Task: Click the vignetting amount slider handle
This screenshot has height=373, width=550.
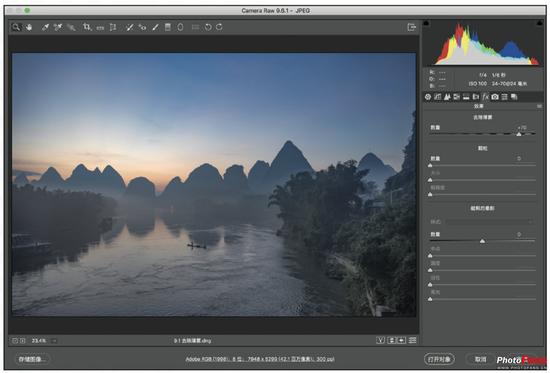Action: tap(482, 241)
